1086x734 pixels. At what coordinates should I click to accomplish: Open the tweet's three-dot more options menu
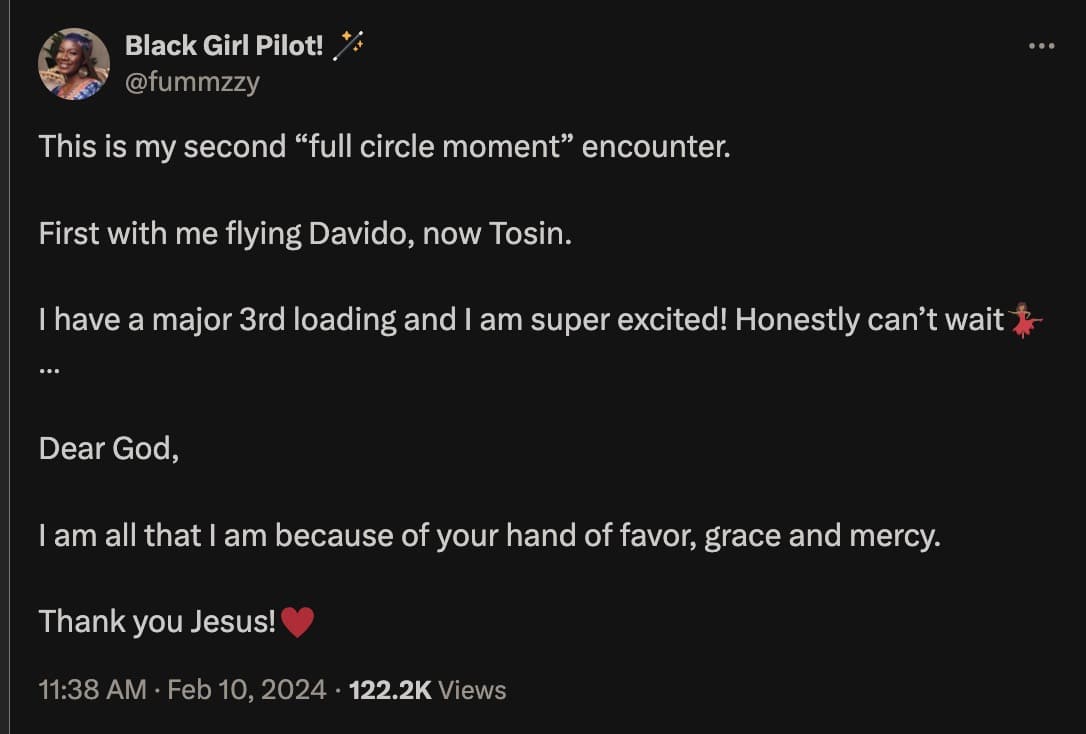pyautogui.click(x=1041, y=46)
